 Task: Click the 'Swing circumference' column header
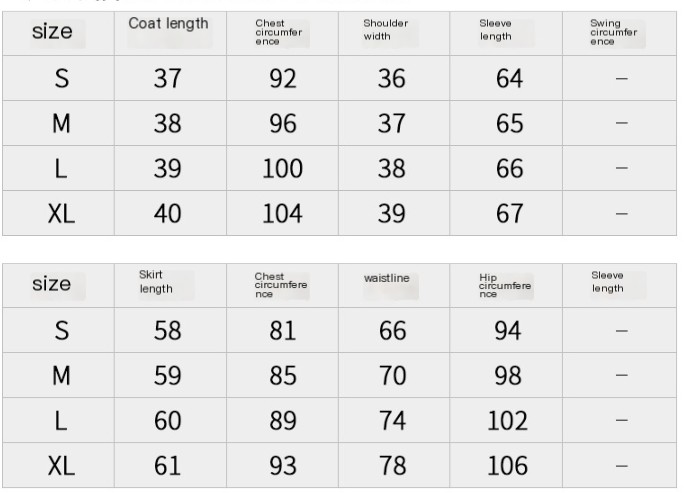pyautogui.click(x=613, y=32)
